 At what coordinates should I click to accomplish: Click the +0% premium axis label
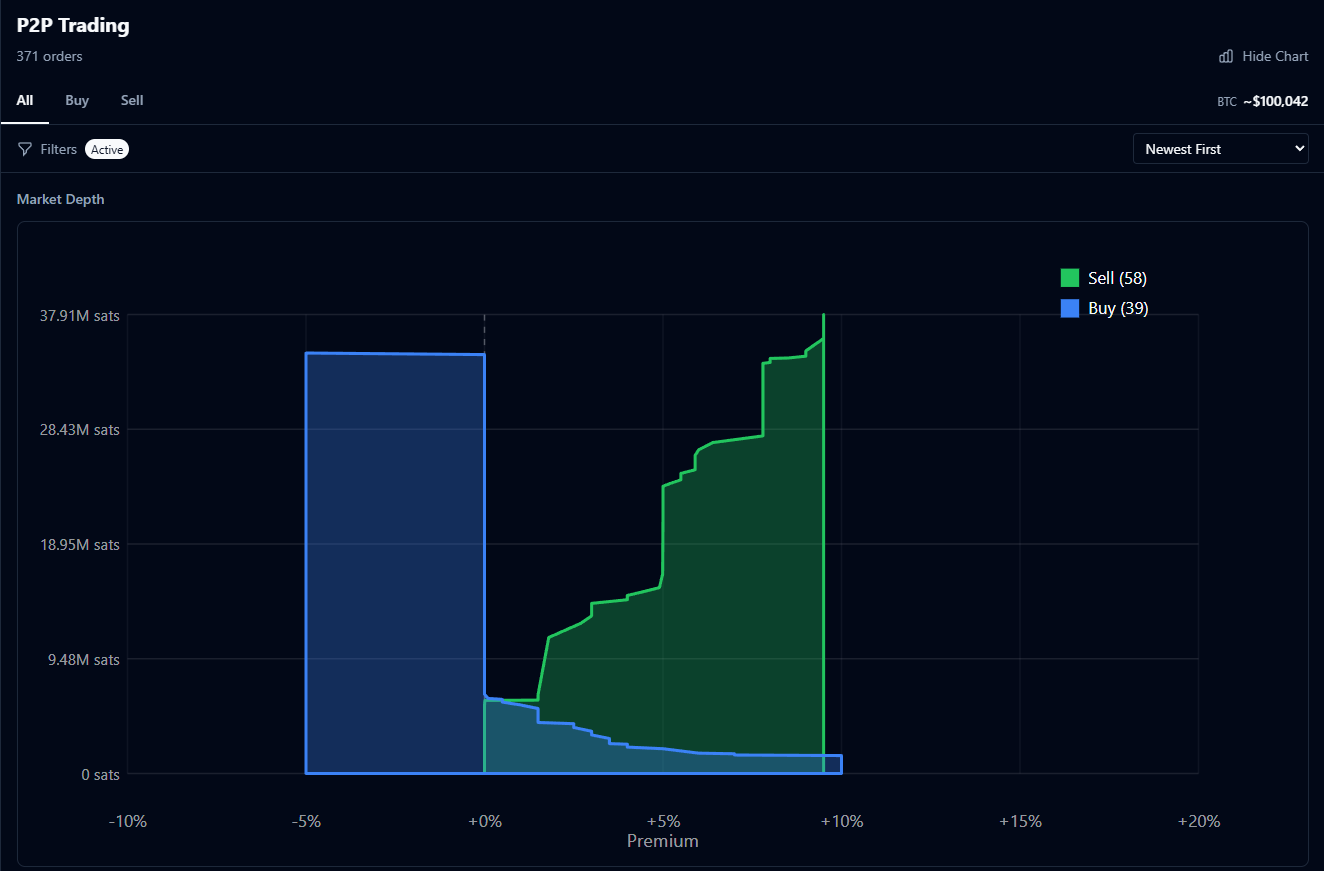[484, 821]
